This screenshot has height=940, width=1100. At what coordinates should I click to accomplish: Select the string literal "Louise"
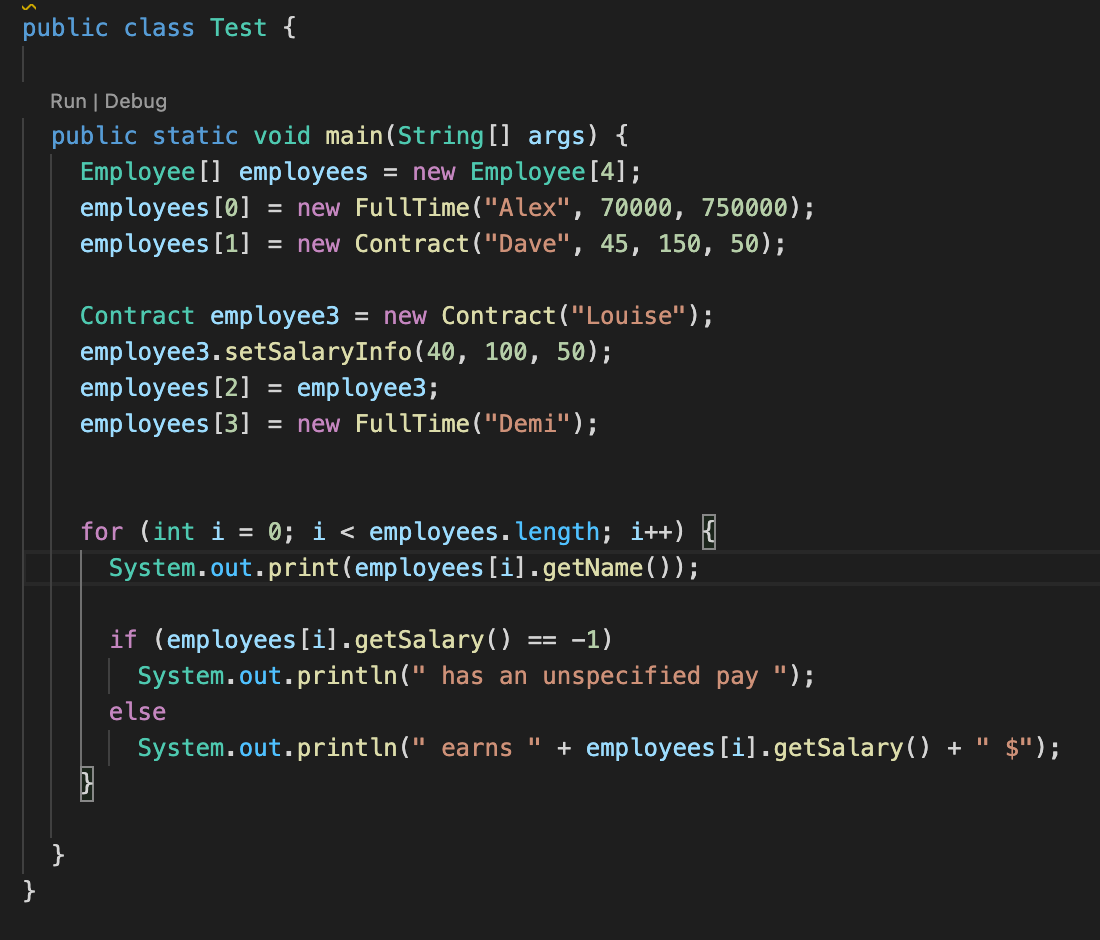628,315
